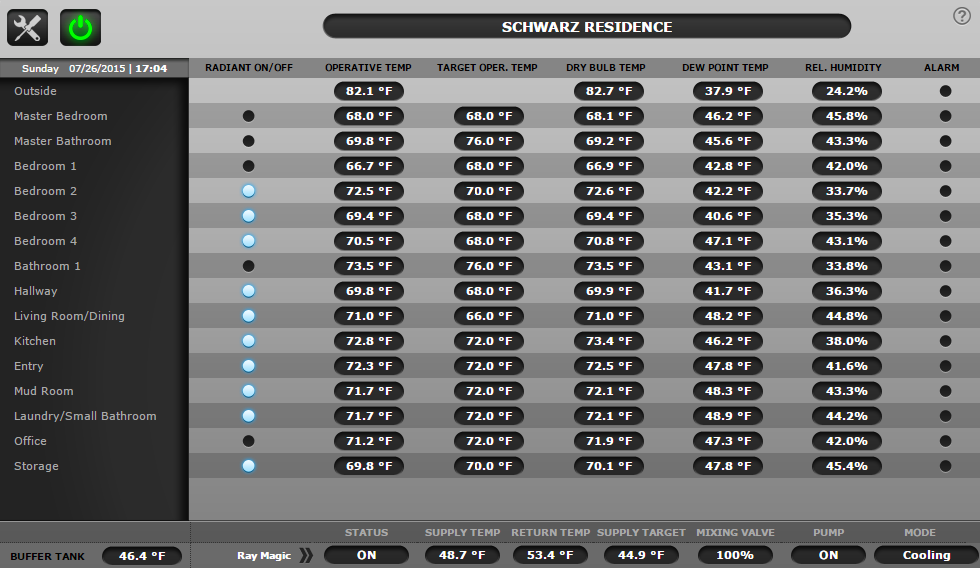The width and height of the screenshot is (980, 568).
Task: Click the Office alarm indicator dot
Action: (x=945, y=441)
